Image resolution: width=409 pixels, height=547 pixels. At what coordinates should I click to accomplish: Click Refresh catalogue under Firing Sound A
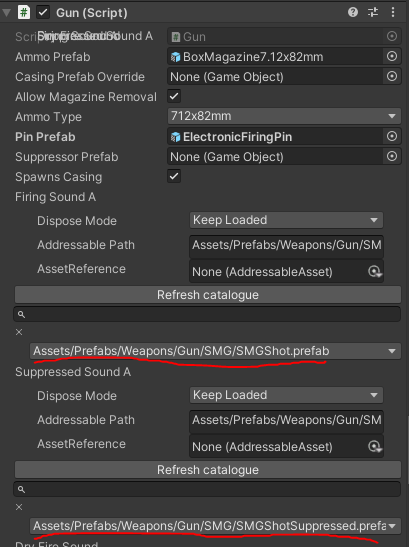[x=208, y=295]
